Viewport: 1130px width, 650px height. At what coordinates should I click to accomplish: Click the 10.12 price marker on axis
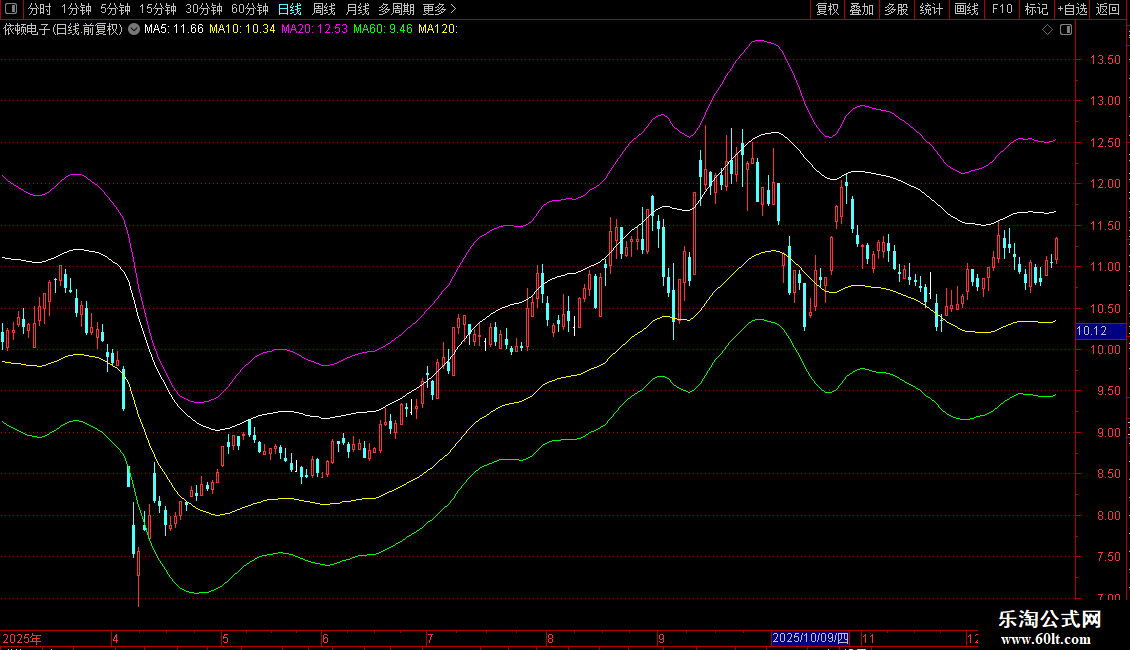(x=1100, y=331)
